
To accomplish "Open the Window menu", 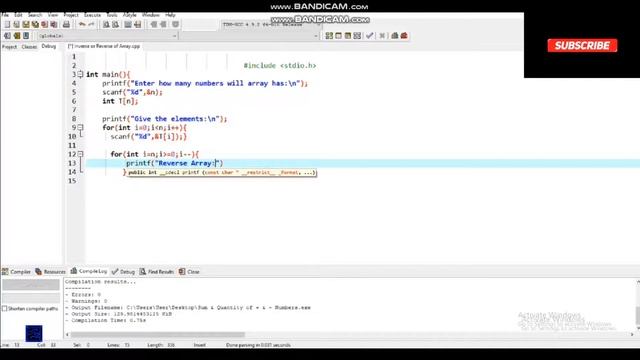I will [151, 15].
